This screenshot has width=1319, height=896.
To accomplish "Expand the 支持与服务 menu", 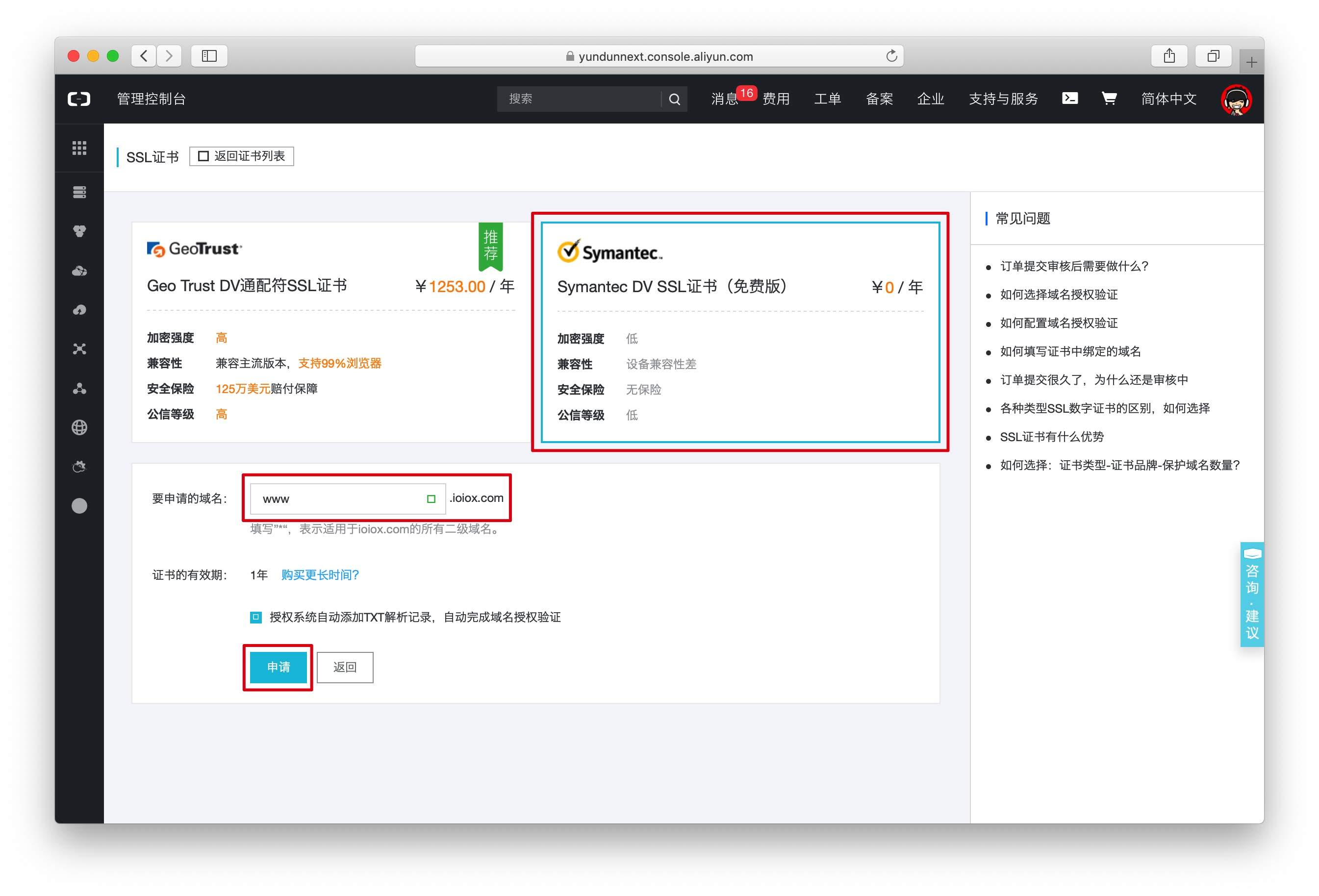I will [x=1003, y=99].
